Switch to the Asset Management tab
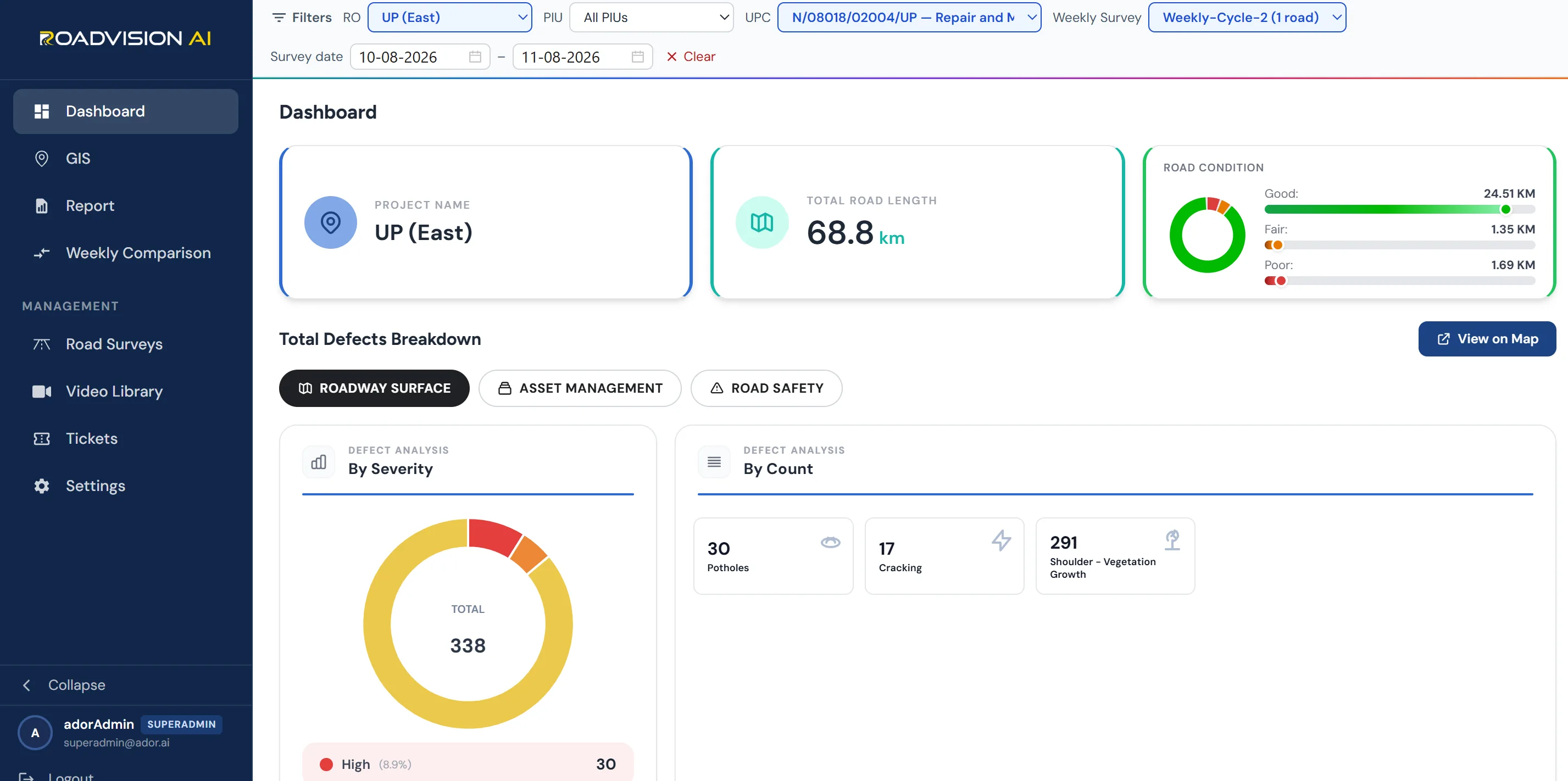 pyautogui.click(x=580, y=388)
